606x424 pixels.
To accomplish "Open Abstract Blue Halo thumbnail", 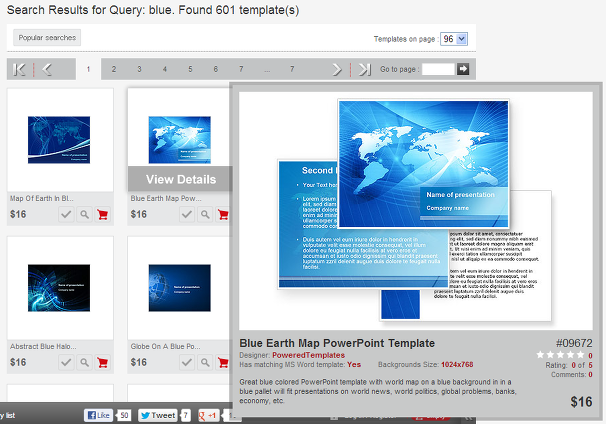I will click(x=59, y=288).
